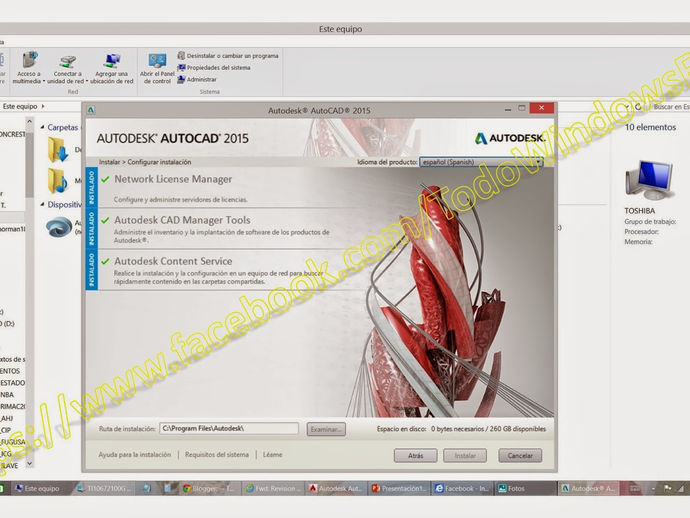This screenshot has height=518, width=690.
Task: Switch to Autodesk AutoCAD taskbar button
Action: 335,488
